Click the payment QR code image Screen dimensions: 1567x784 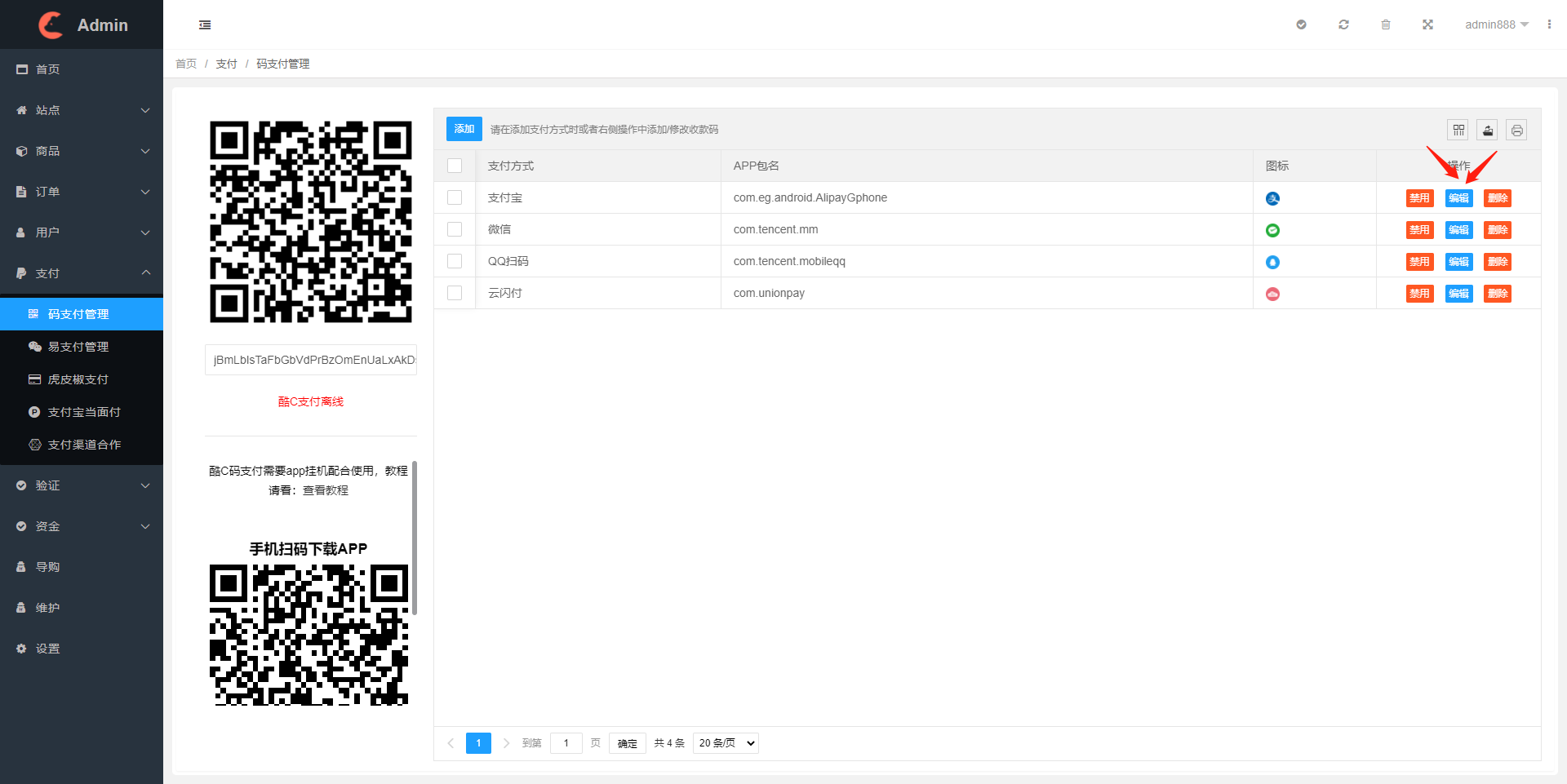[311, 222]
